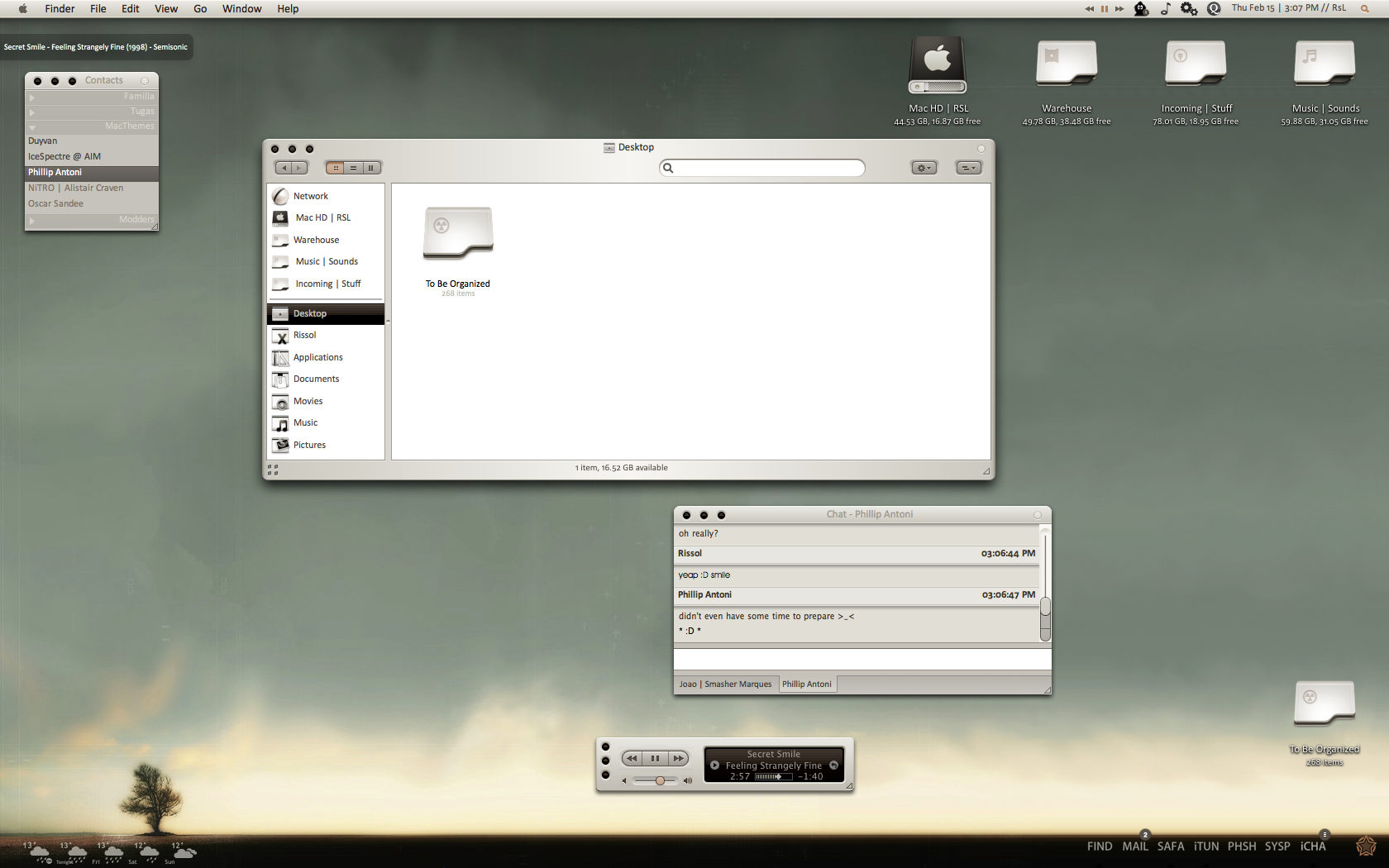Toggle Contacts window toolbar pill button
The image size is (1389, 868).
pos(145,81)
